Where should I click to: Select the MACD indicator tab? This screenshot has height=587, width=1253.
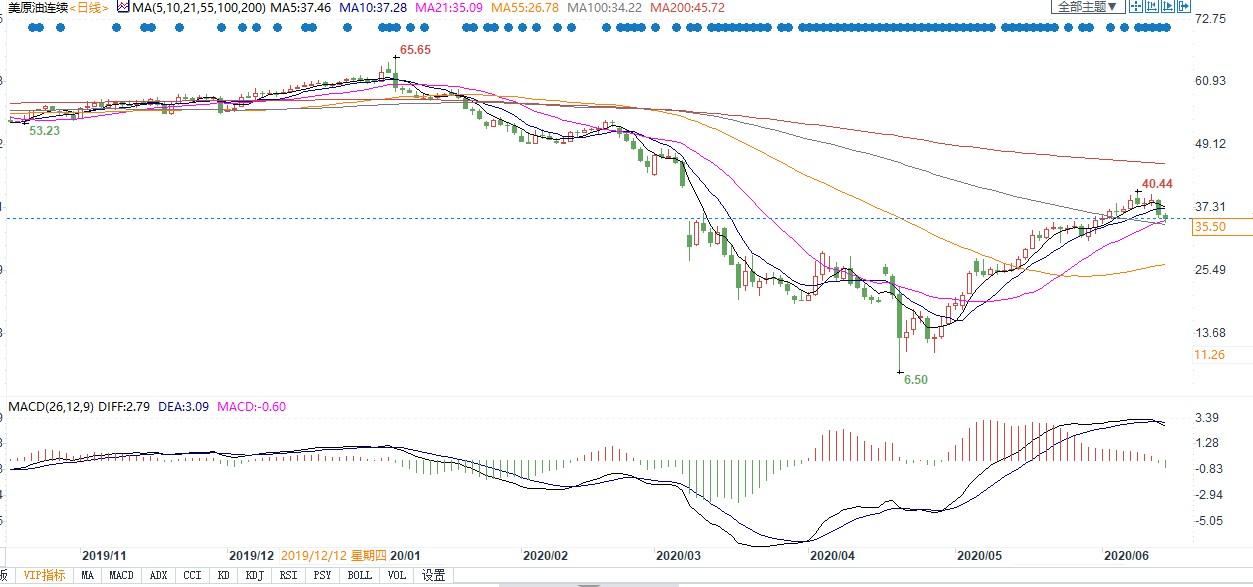click(121, 575)
